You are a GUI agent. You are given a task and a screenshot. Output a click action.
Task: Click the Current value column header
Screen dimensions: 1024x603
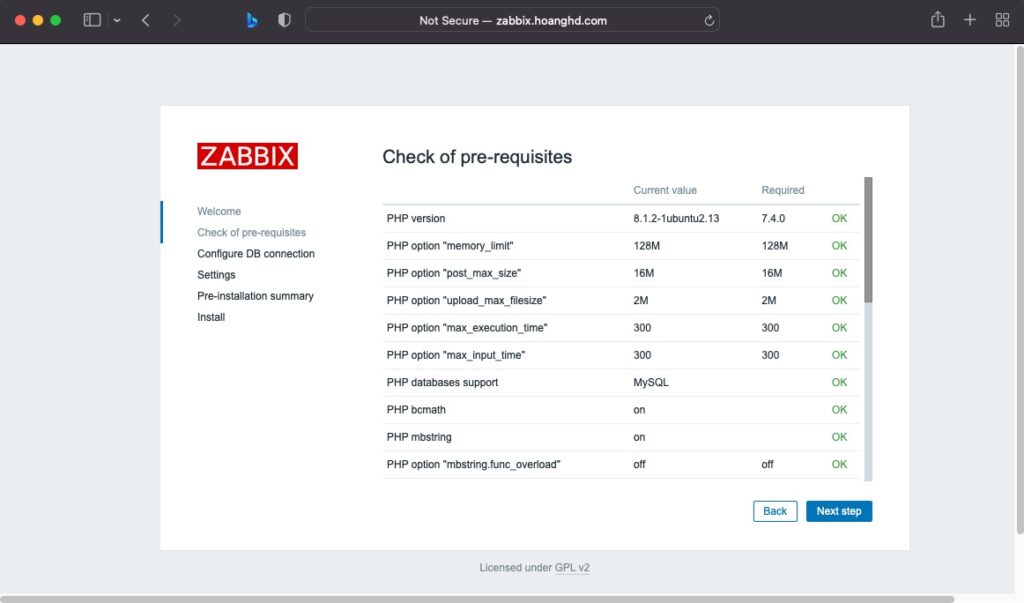point(665,190)
